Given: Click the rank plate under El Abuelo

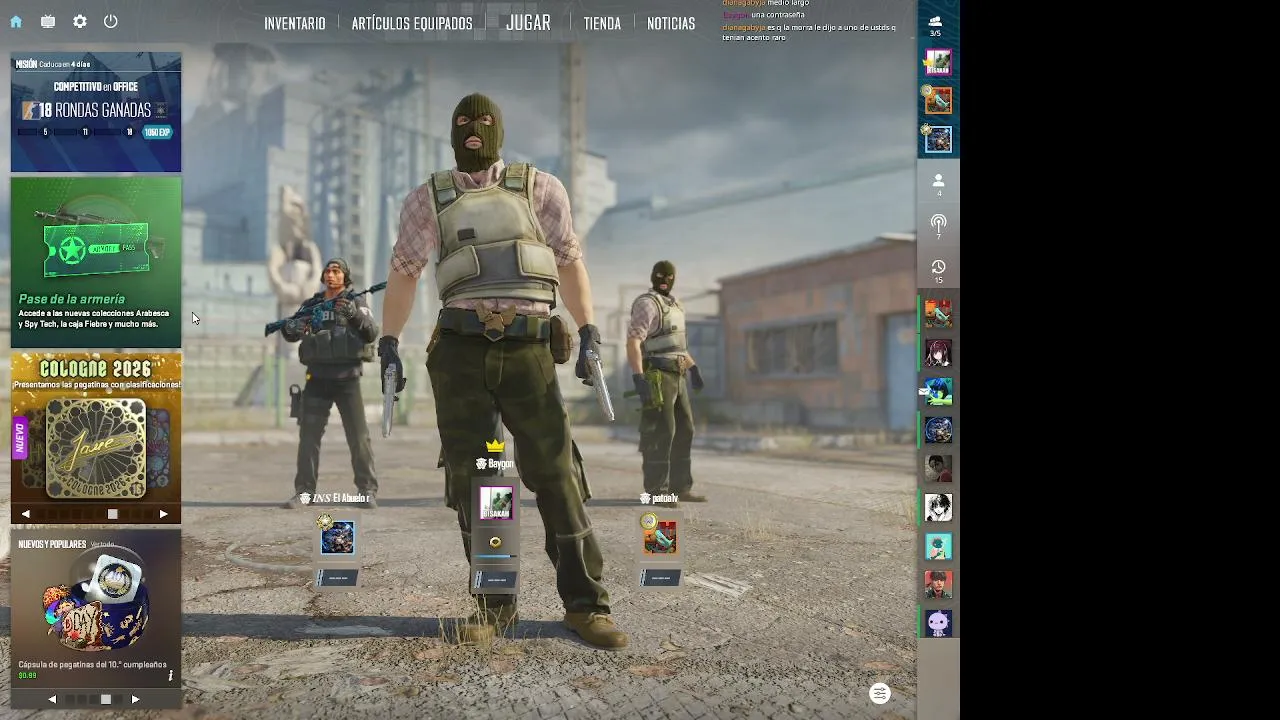Looking at the screenshot, I should (x=338, y=578).
